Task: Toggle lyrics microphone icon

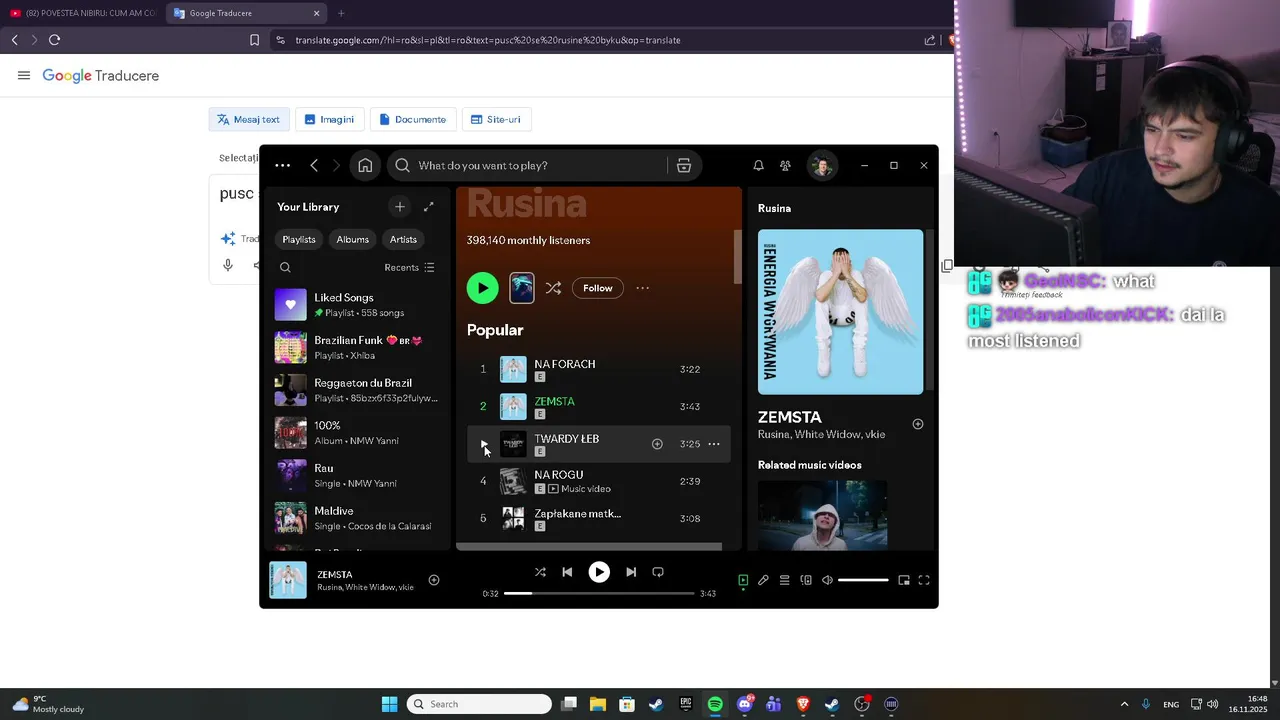Action: tap(763, 580)
